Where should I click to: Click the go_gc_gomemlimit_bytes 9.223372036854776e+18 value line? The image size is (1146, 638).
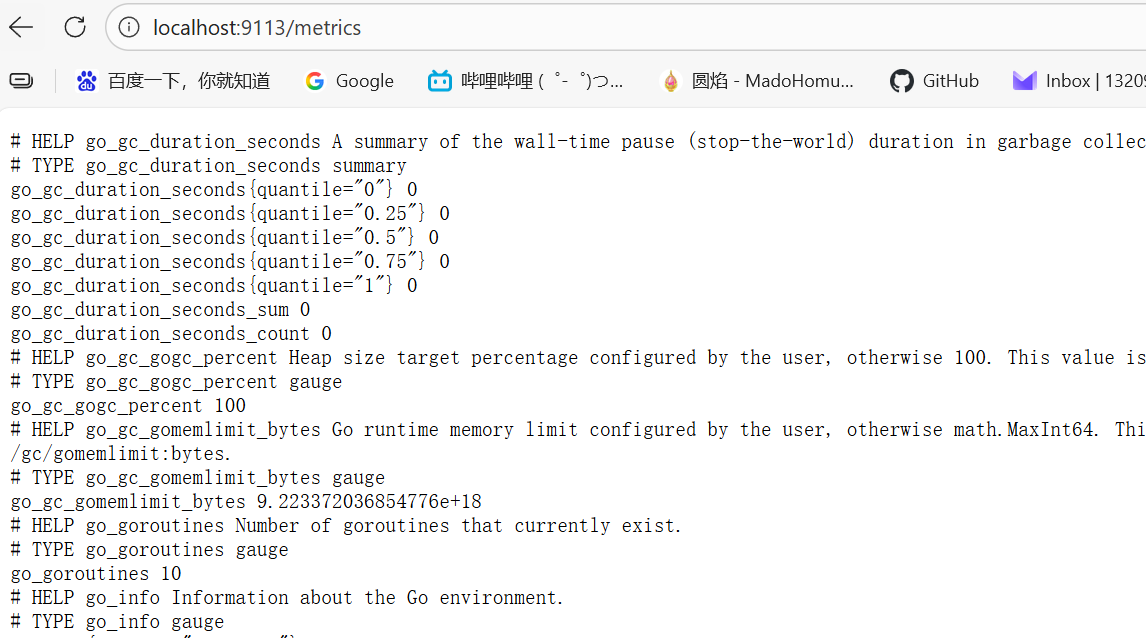coord(246,502)
